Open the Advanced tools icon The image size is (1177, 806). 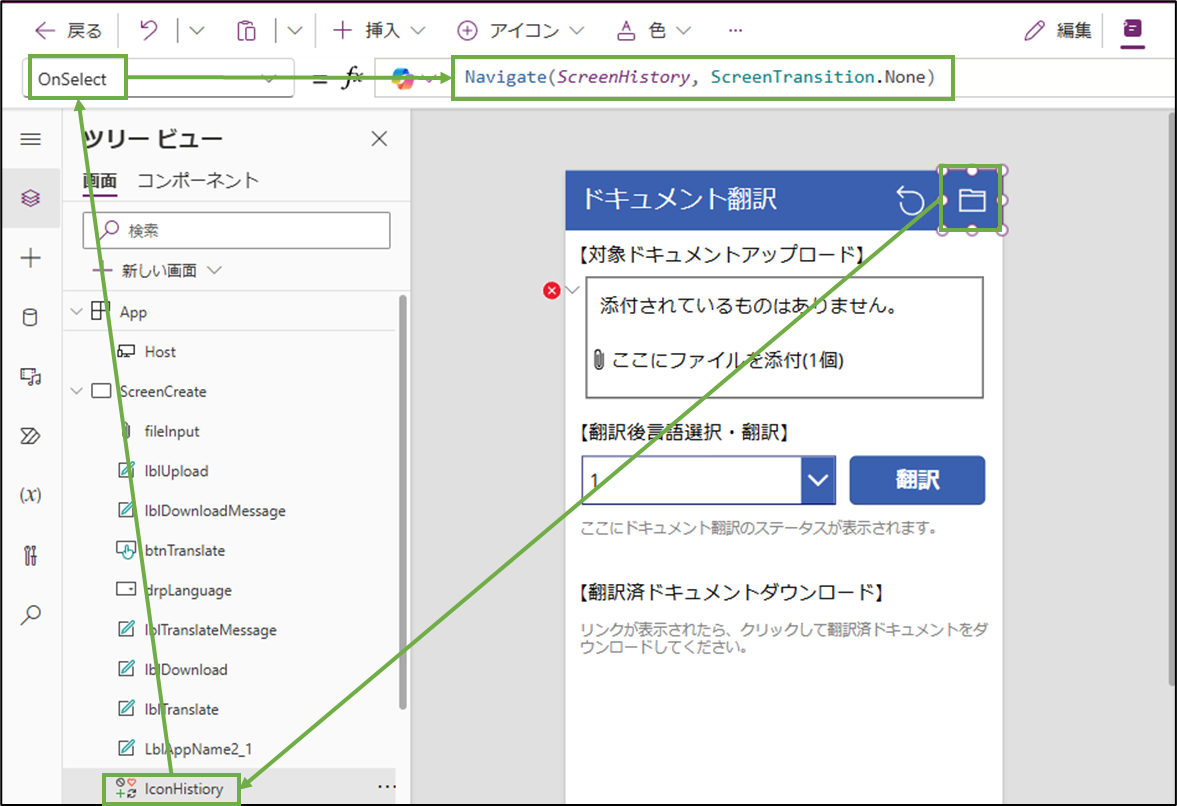point(31,555)
